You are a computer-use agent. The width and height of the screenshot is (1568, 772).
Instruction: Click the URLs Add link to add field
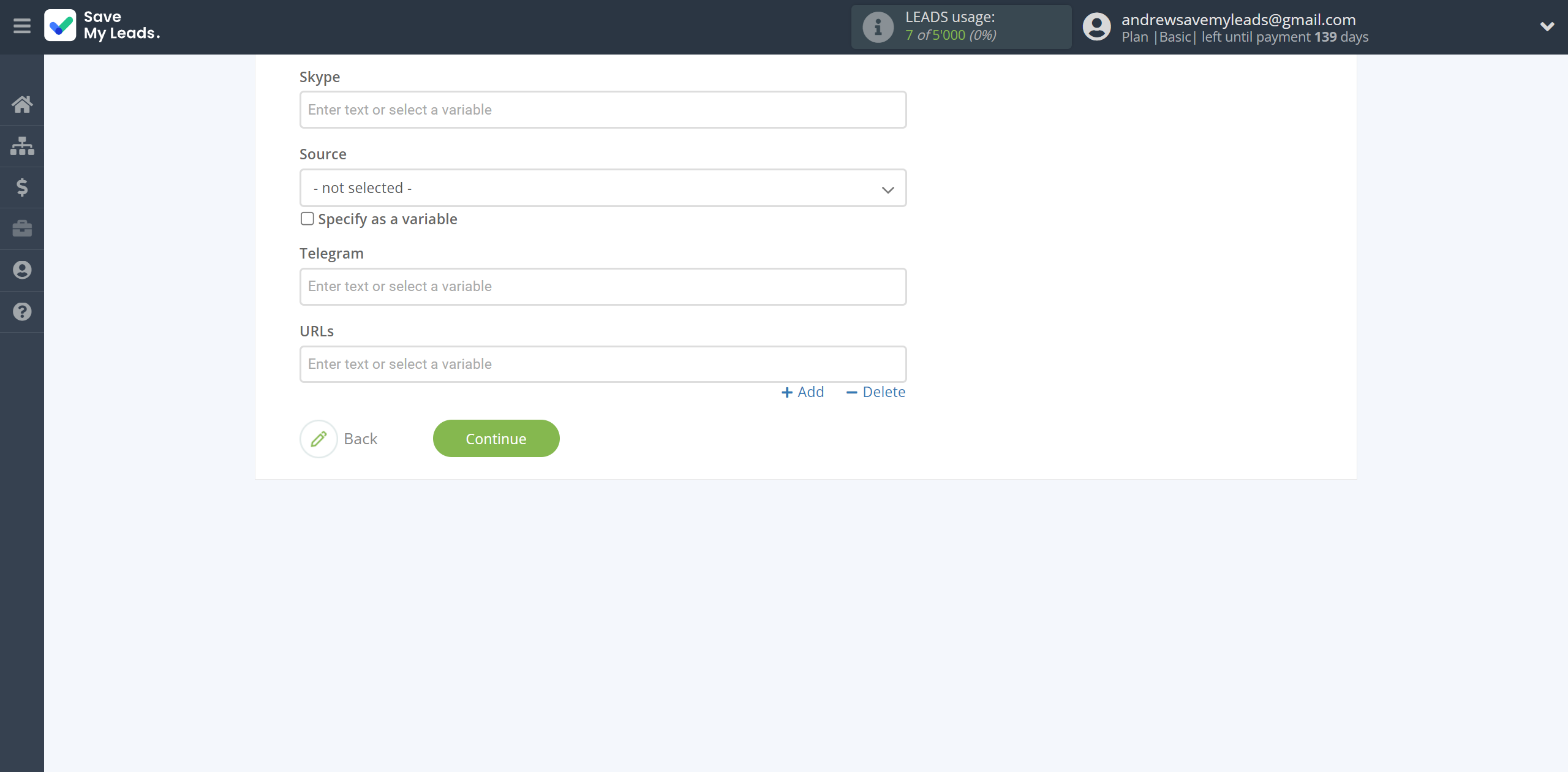click(803, 391)
